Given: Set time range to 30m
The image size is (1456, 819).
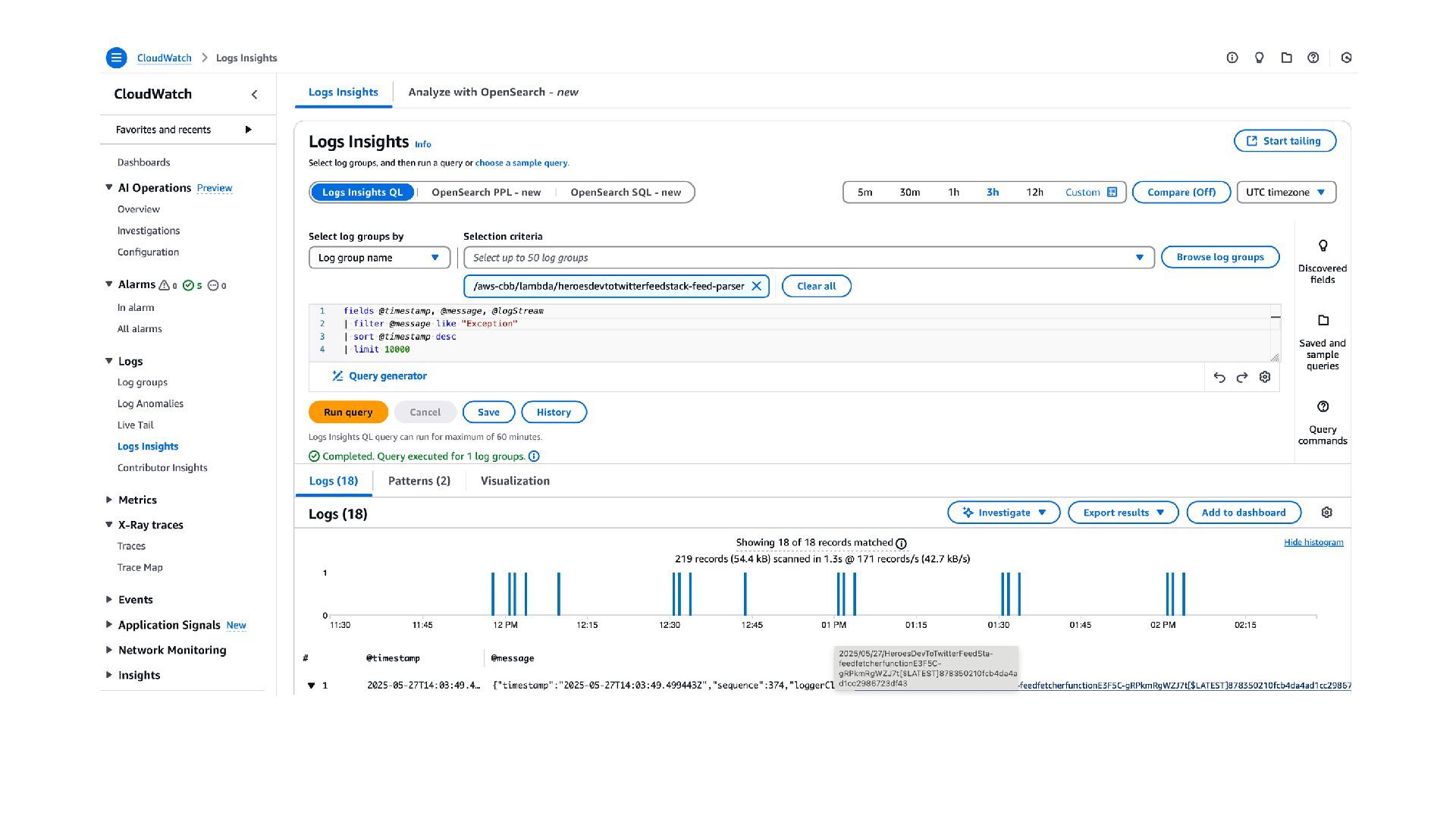Looking at the screenshot, I should (910, 192).
